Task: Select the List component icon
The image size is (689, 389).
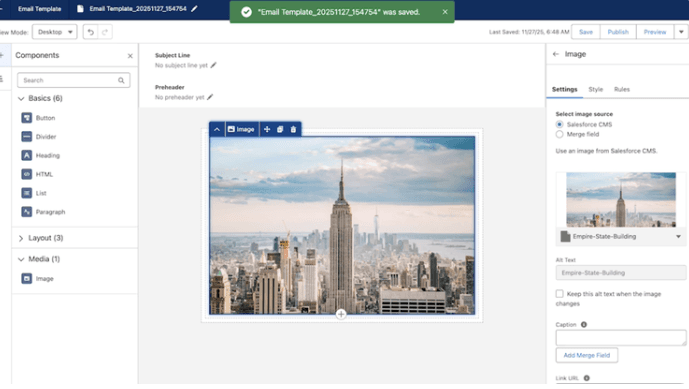Action: [x=26, y=193]
